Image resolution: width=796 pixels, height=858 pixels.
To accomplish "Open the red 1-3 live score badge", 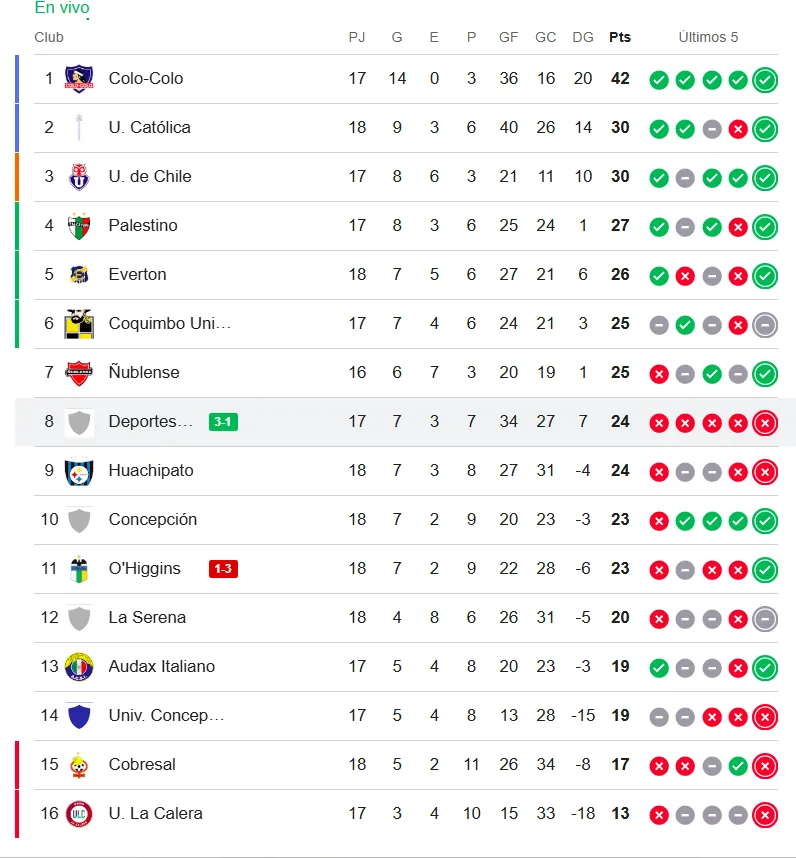I will (x=223, y=569).
